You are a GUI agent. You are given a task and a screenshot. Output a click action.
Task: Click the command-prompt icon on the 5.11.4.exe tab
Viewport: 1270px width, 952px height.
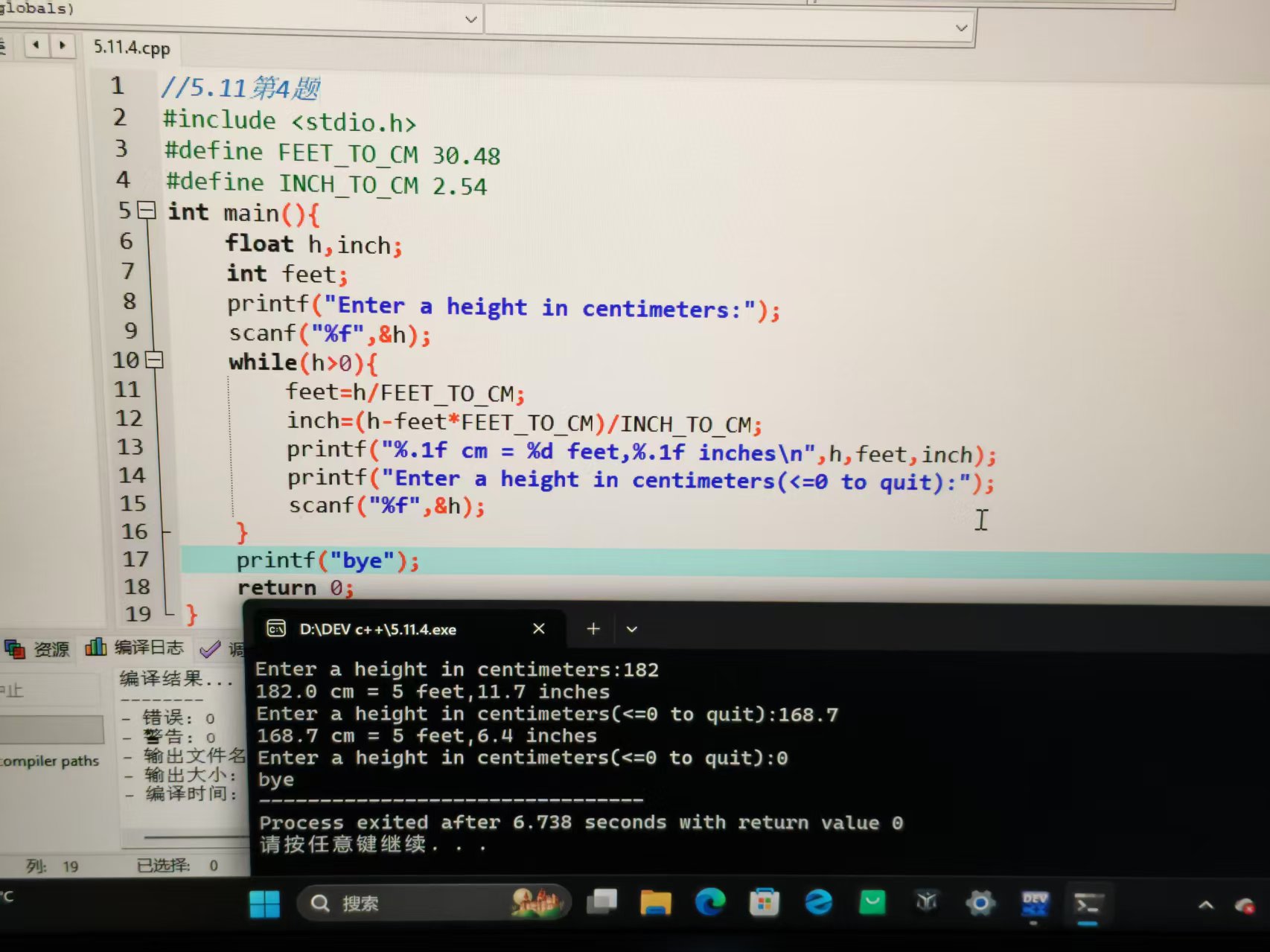tap(275, 629)
